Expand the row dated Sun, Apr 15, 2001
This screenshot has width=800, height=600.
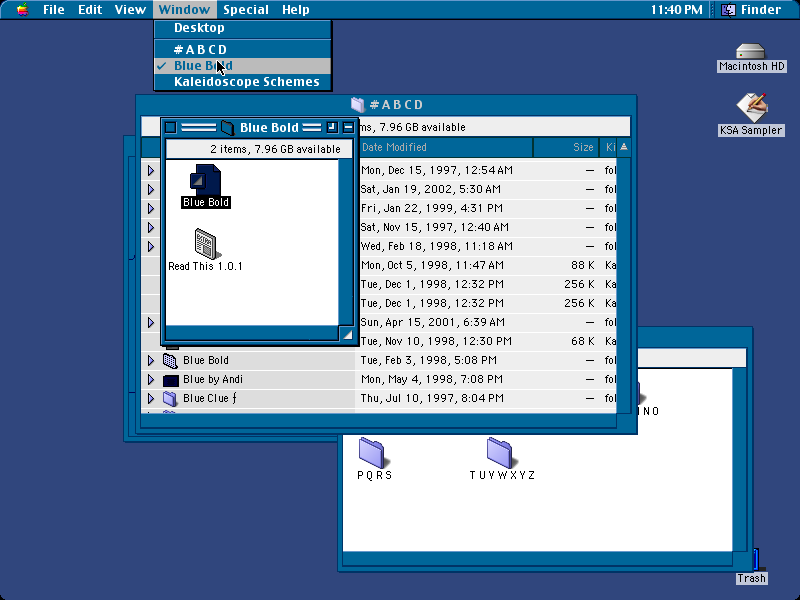tap(151, 322)
